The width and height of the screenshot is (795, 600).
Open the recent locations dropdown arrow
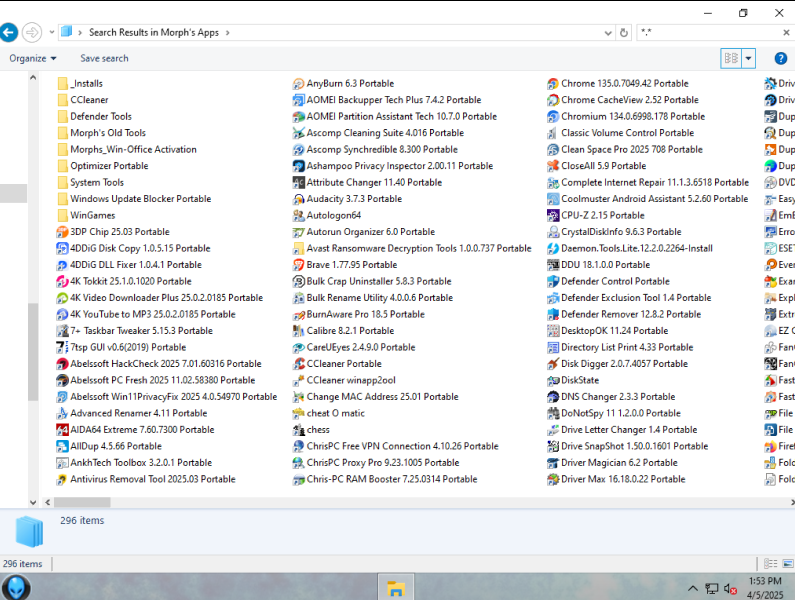coord(52,32)
